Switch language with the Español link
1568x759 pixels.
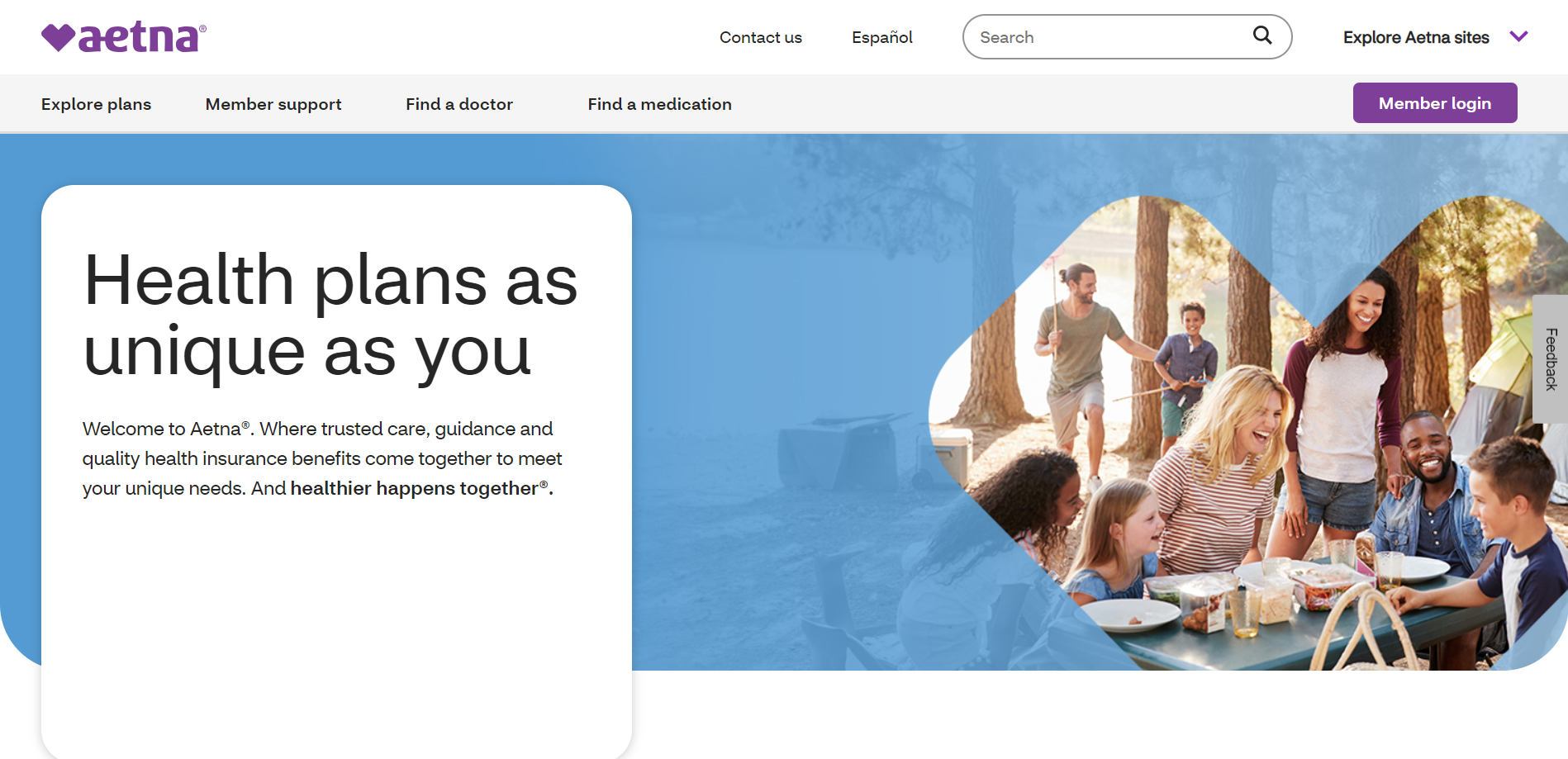pyautogui.click(x=881, y=37)
